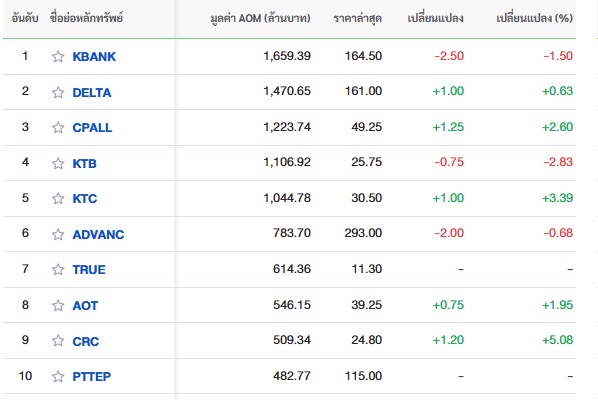598x400 pixels.
Task: Open the ADVANC symbol link
Action: tap(98, 234)
